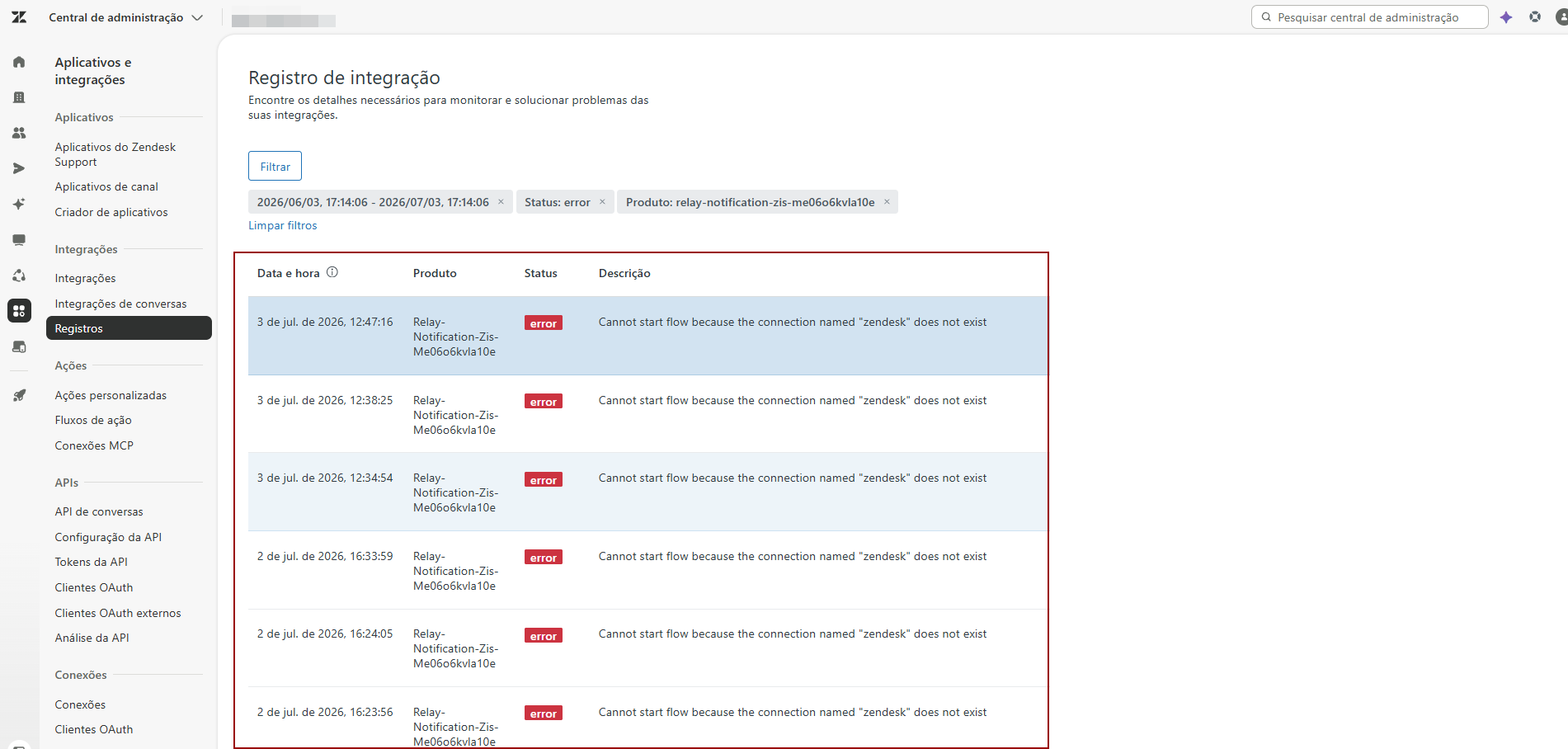Image resolution: width=1568 pixels, height=749 pixels.
Task: Open Análise da API
Action: tap(92, 638)
